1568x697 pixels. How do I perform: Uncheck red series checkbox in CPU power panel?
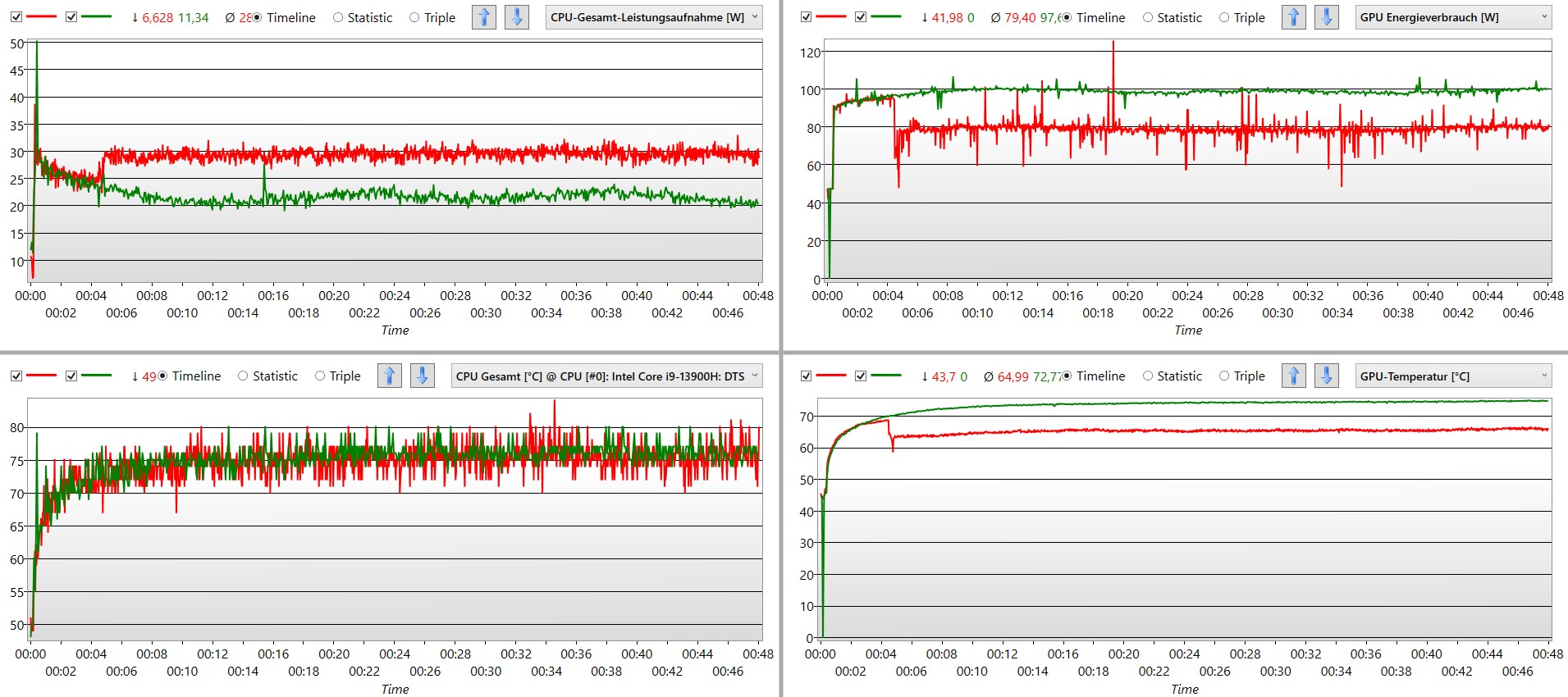pos(16,17)
